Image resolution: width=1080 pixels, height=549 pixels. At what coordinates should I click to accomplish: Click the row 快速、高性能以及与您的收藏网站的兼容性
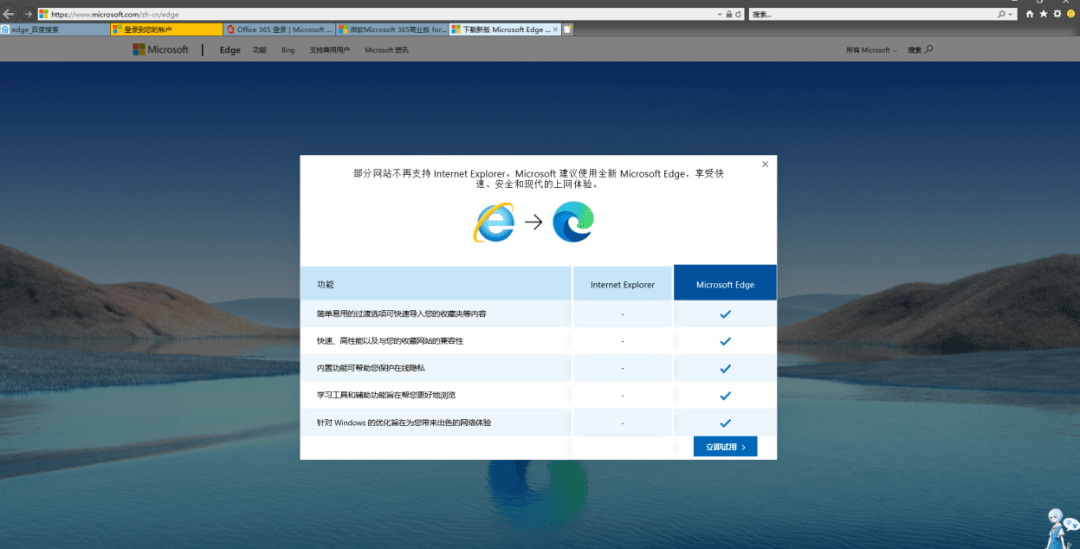539,341
